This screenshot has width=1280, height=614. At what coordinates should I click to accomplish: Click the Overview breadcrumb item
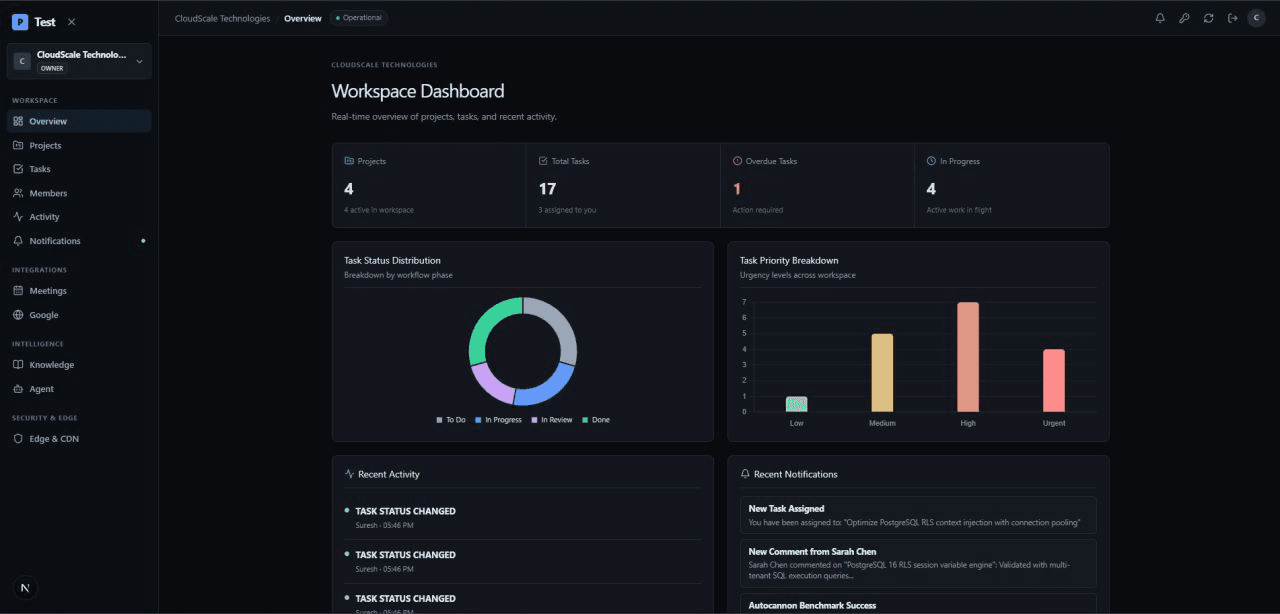tap(303, 18)
